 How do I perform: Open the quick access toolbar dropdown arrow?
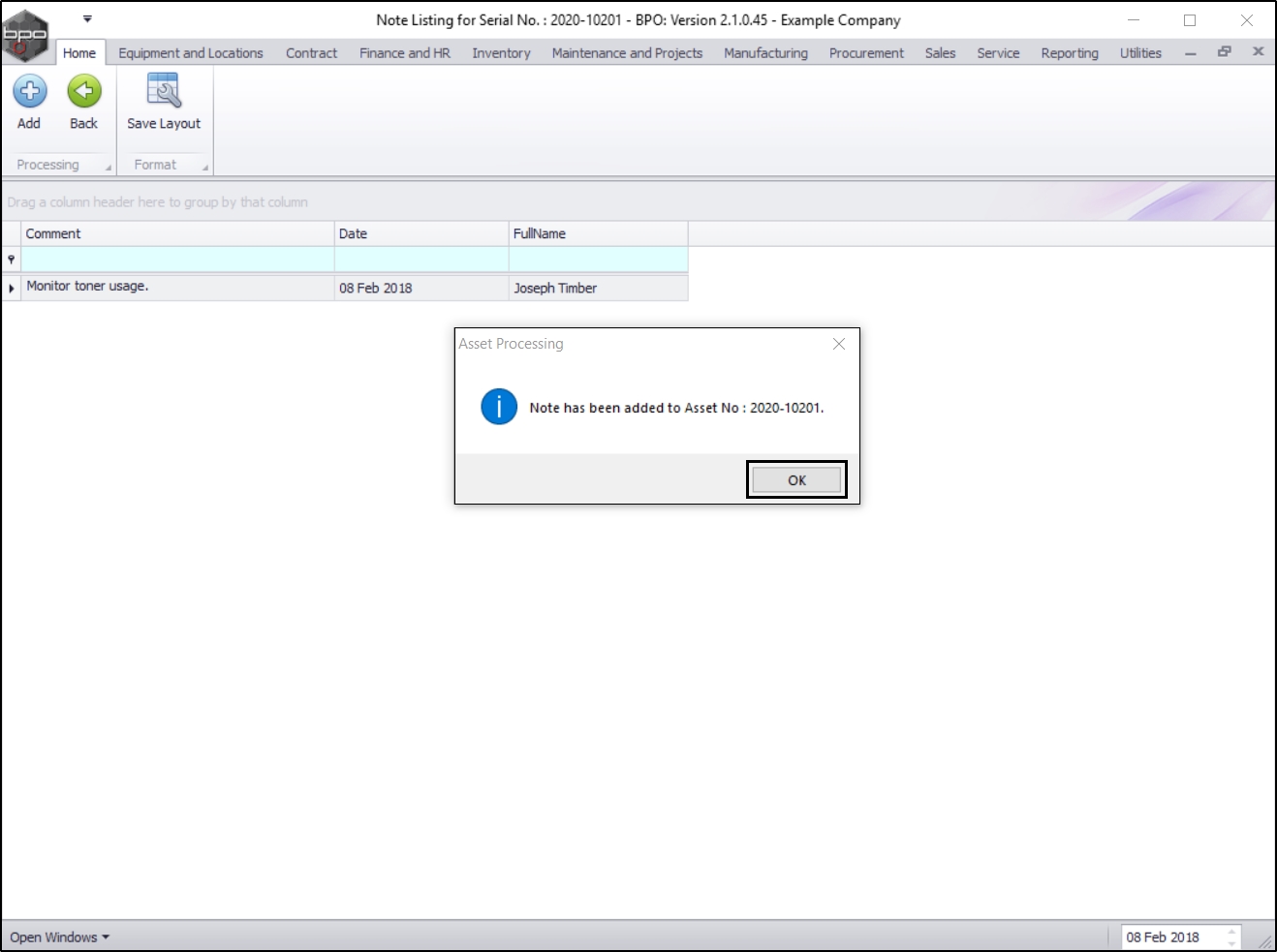(x=87, y=18)
